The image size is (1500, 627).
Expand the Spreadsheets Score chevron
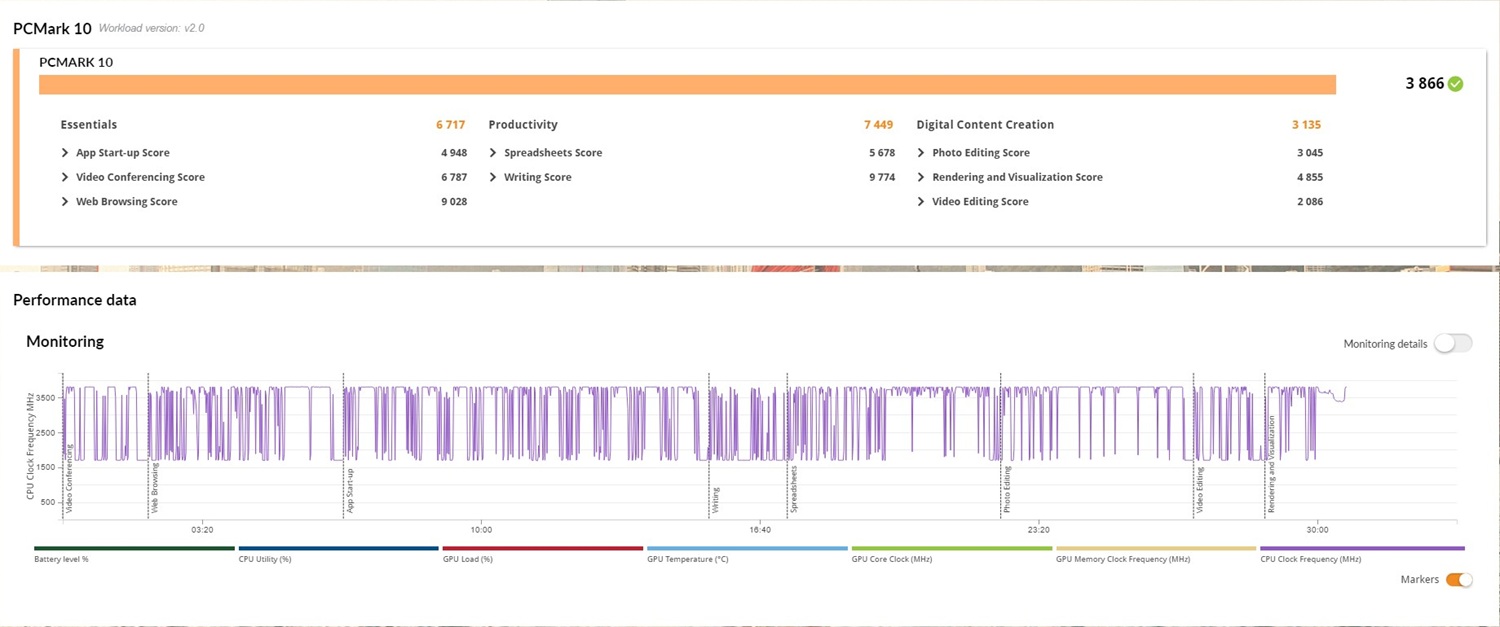click(x=494, y=153)
